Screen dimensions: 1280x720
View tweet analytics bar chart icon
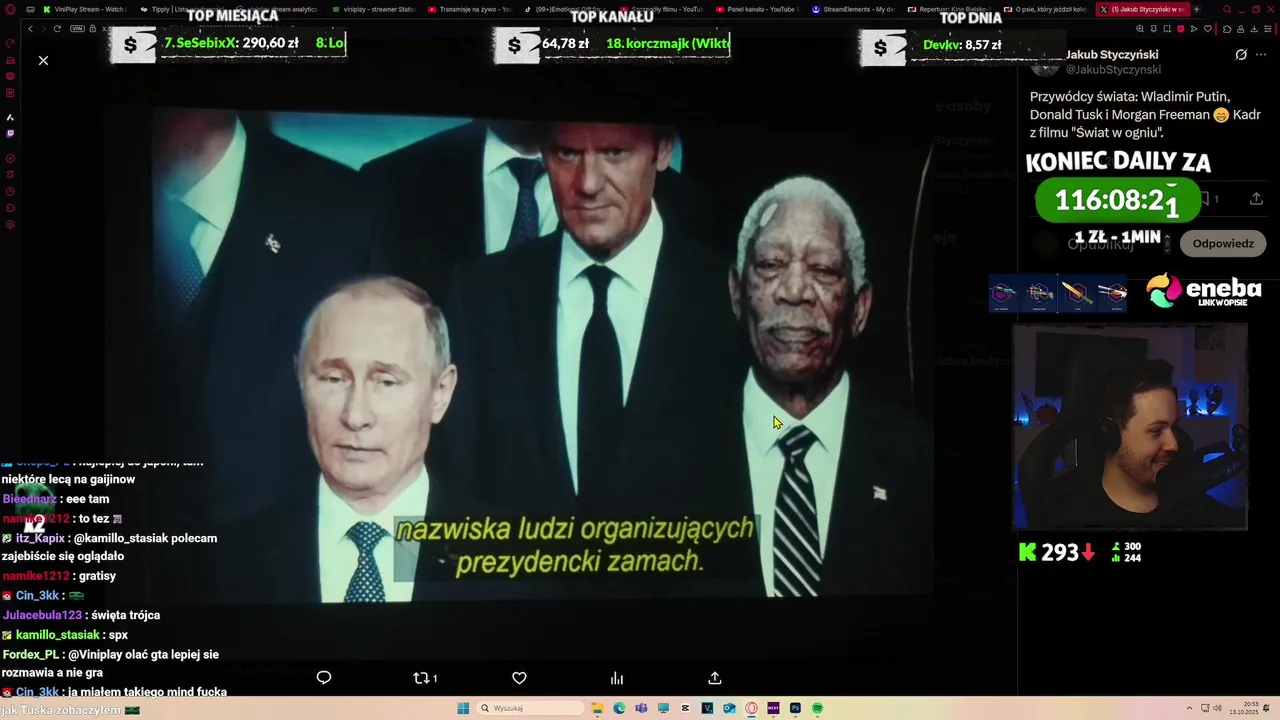click(617, 678)
